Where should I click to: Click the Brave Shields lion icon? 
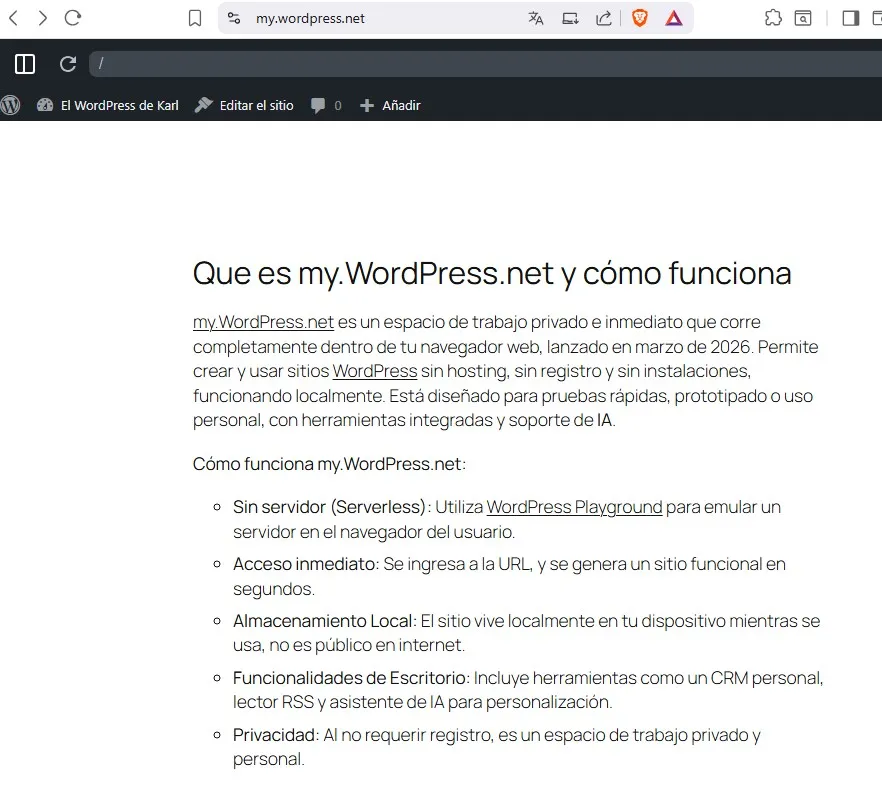640,18
